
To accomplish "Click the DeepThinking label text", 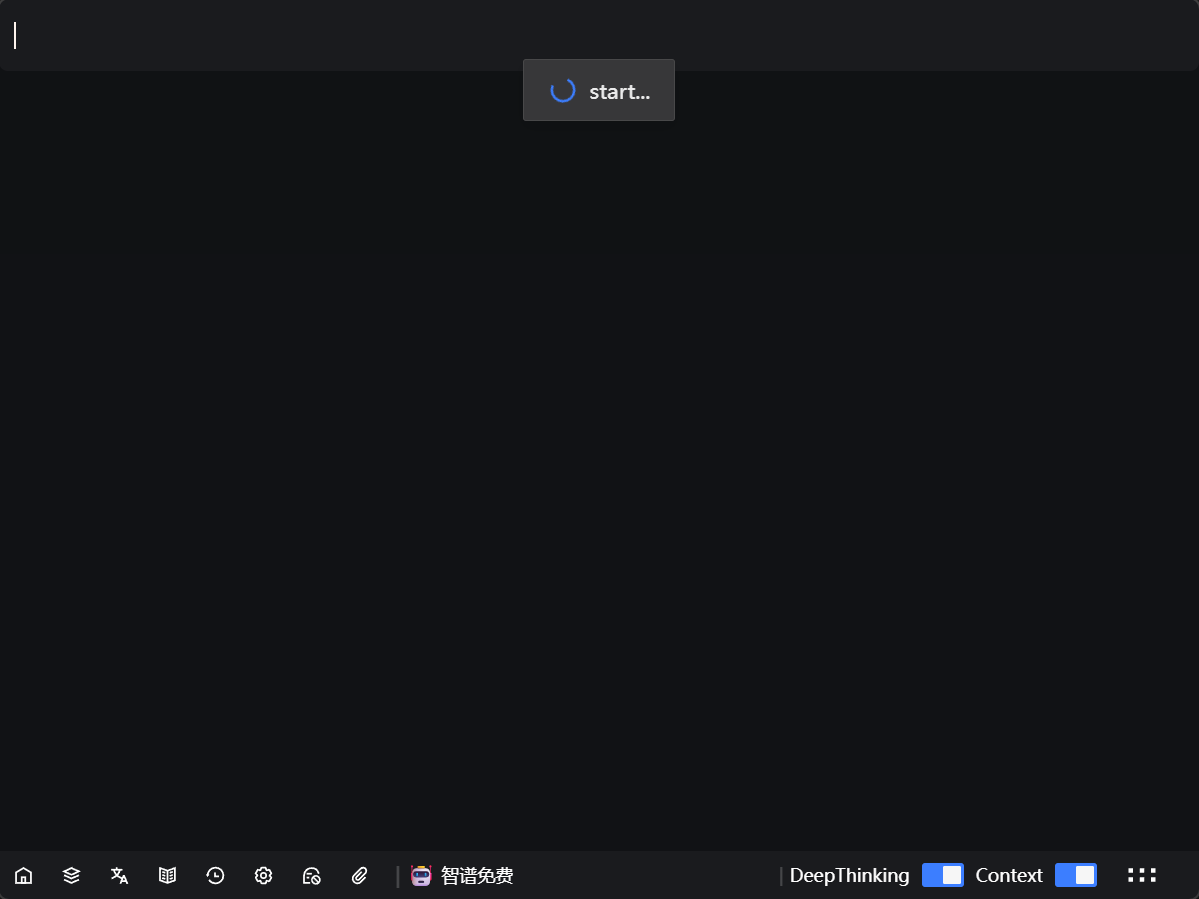I will 849,876.
